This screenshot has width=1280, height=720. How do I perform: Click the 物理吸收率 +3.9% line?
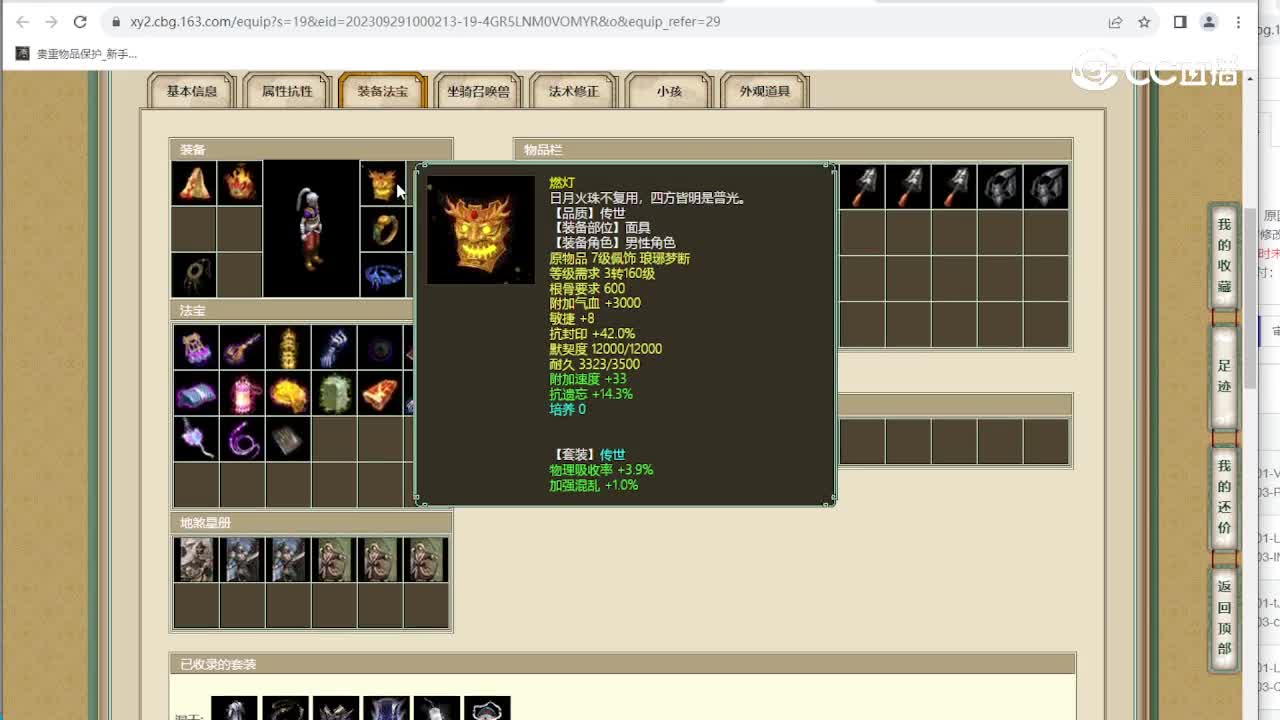pyautogui.click(x=601, y=470)
